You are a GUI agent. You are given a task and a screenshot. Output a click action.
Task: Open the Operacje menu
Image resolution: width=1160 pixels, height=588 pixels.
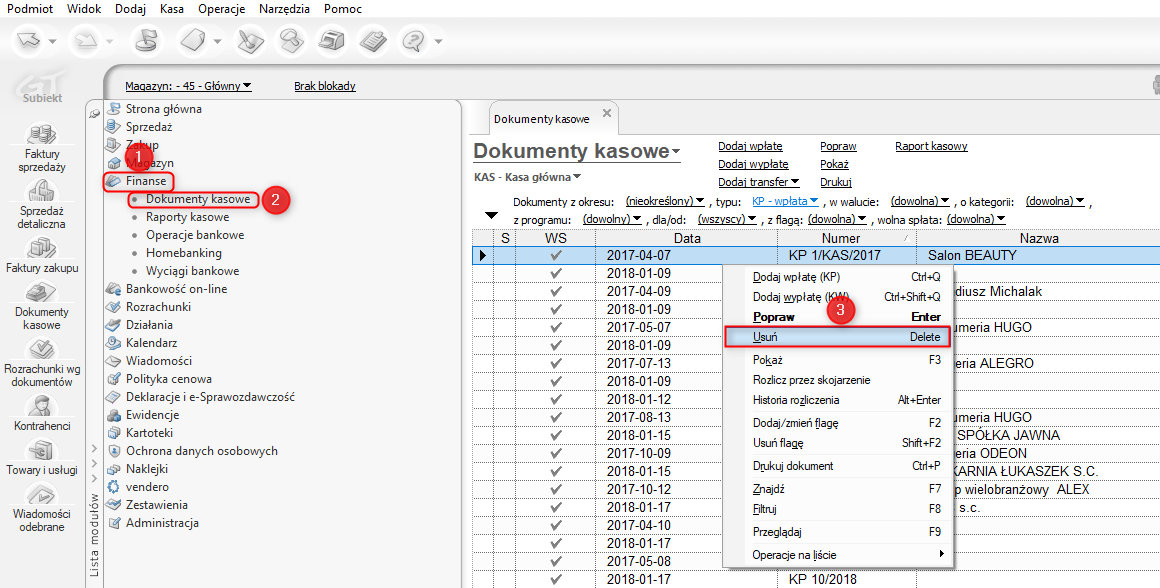pyautogui.click(x=222, y=9)
